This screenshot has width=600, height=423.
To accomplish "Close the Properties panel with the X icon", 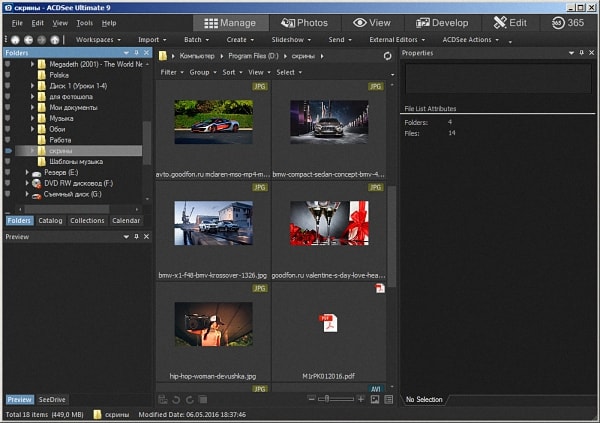I will pos(590,52).
